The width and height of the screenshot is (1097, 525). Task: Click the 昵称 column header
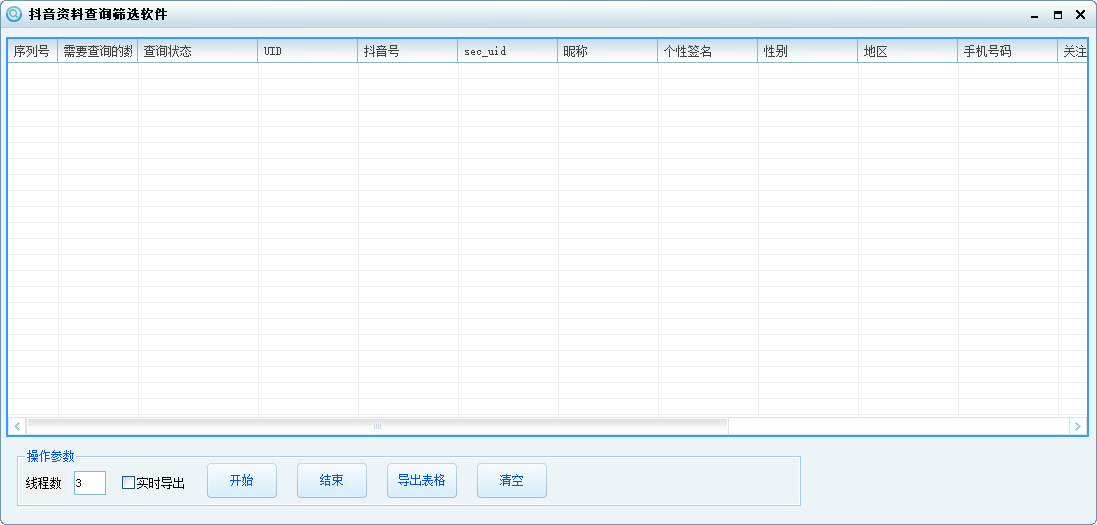pos(608,51)
